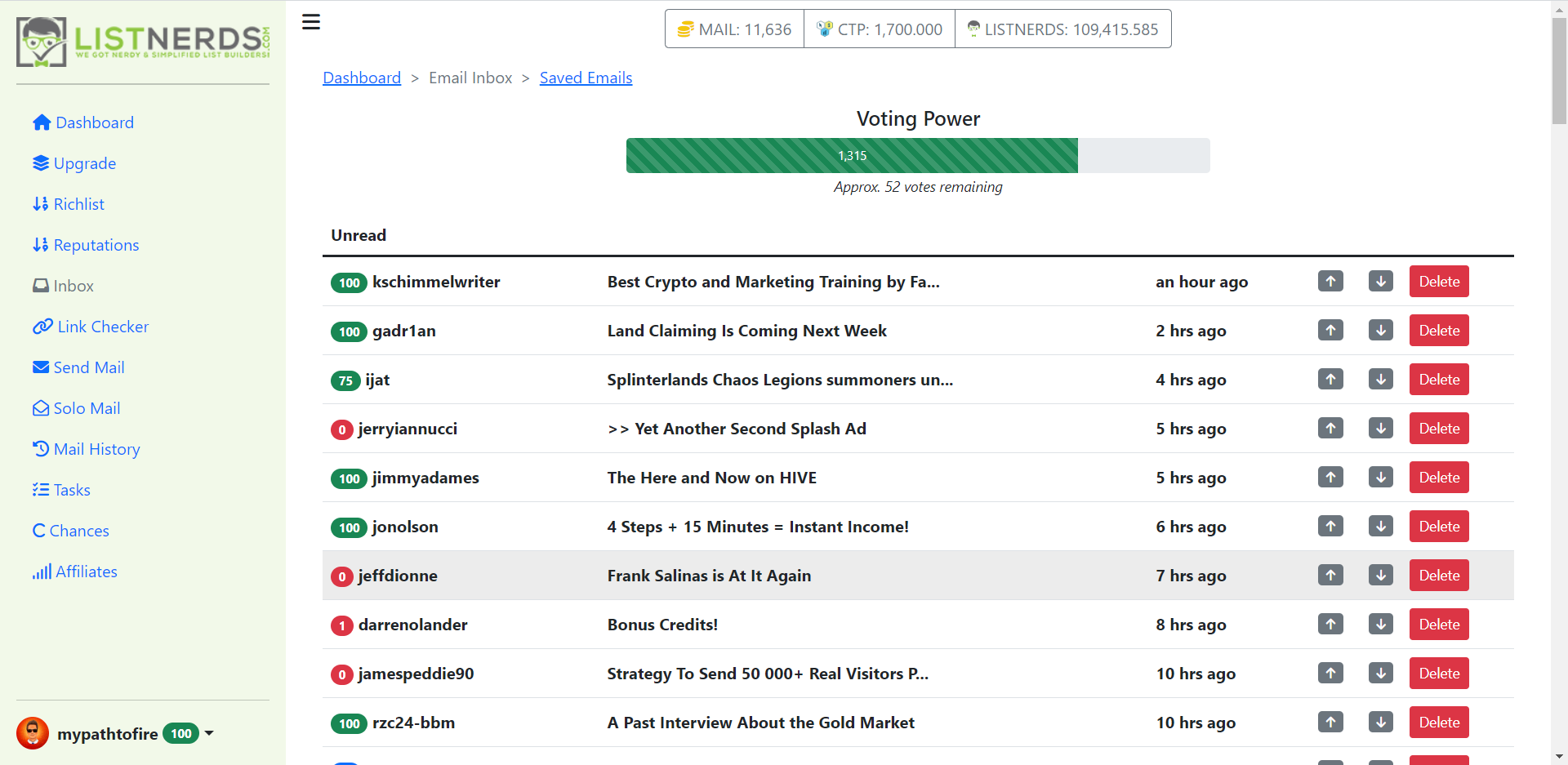Expand the mypathtofire account dropdown arrow

click(209, 733)
